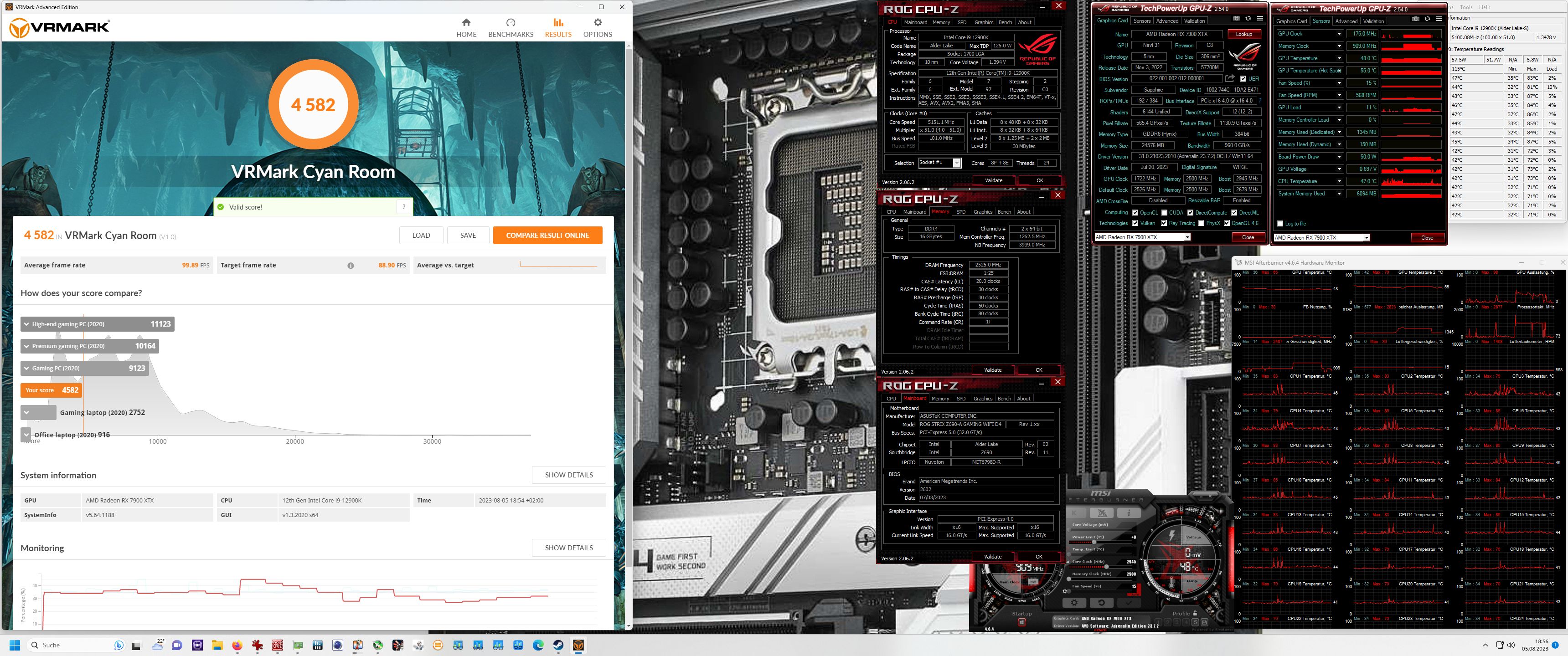
Task: Toggle the PhysX checkbox in GPU-Z
Action: click(x=1201, y=223)
